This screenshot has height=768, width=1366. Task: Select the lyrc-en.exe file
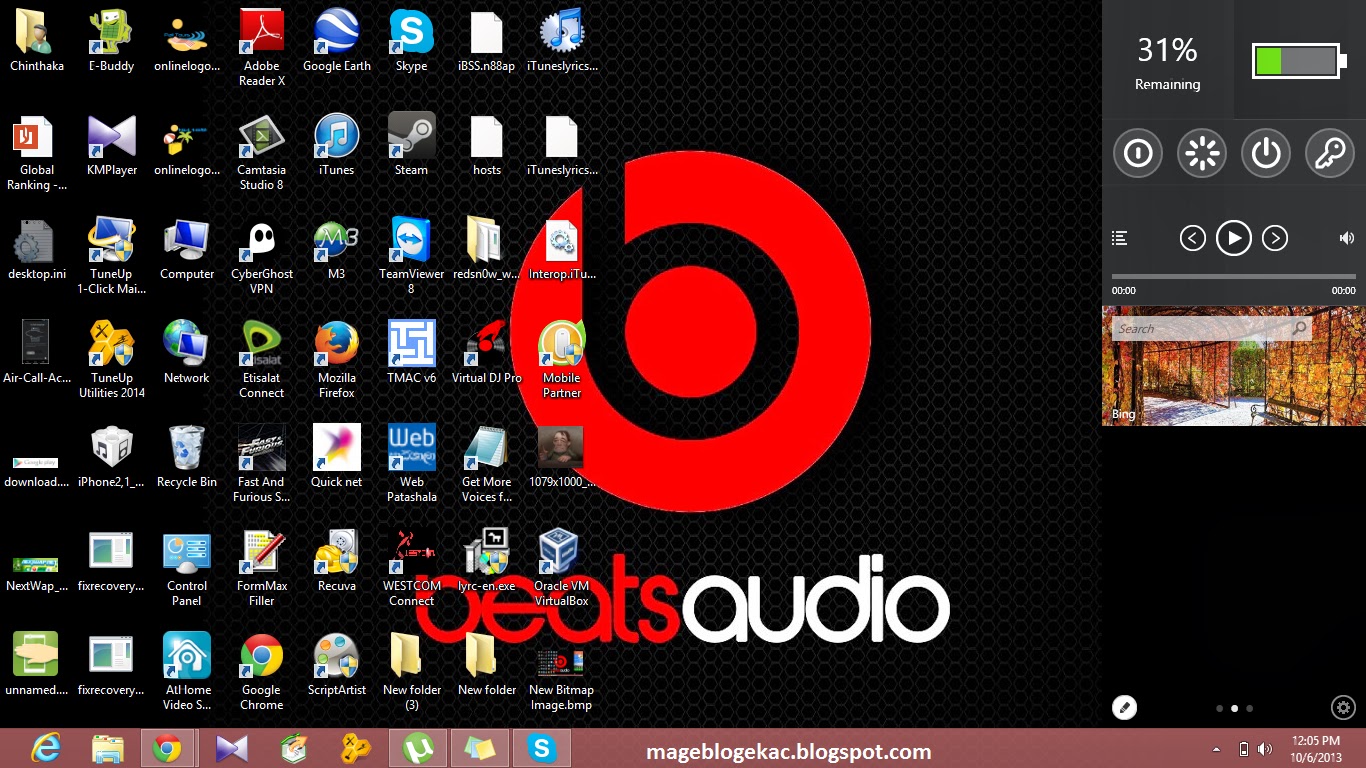click(487, 560)
